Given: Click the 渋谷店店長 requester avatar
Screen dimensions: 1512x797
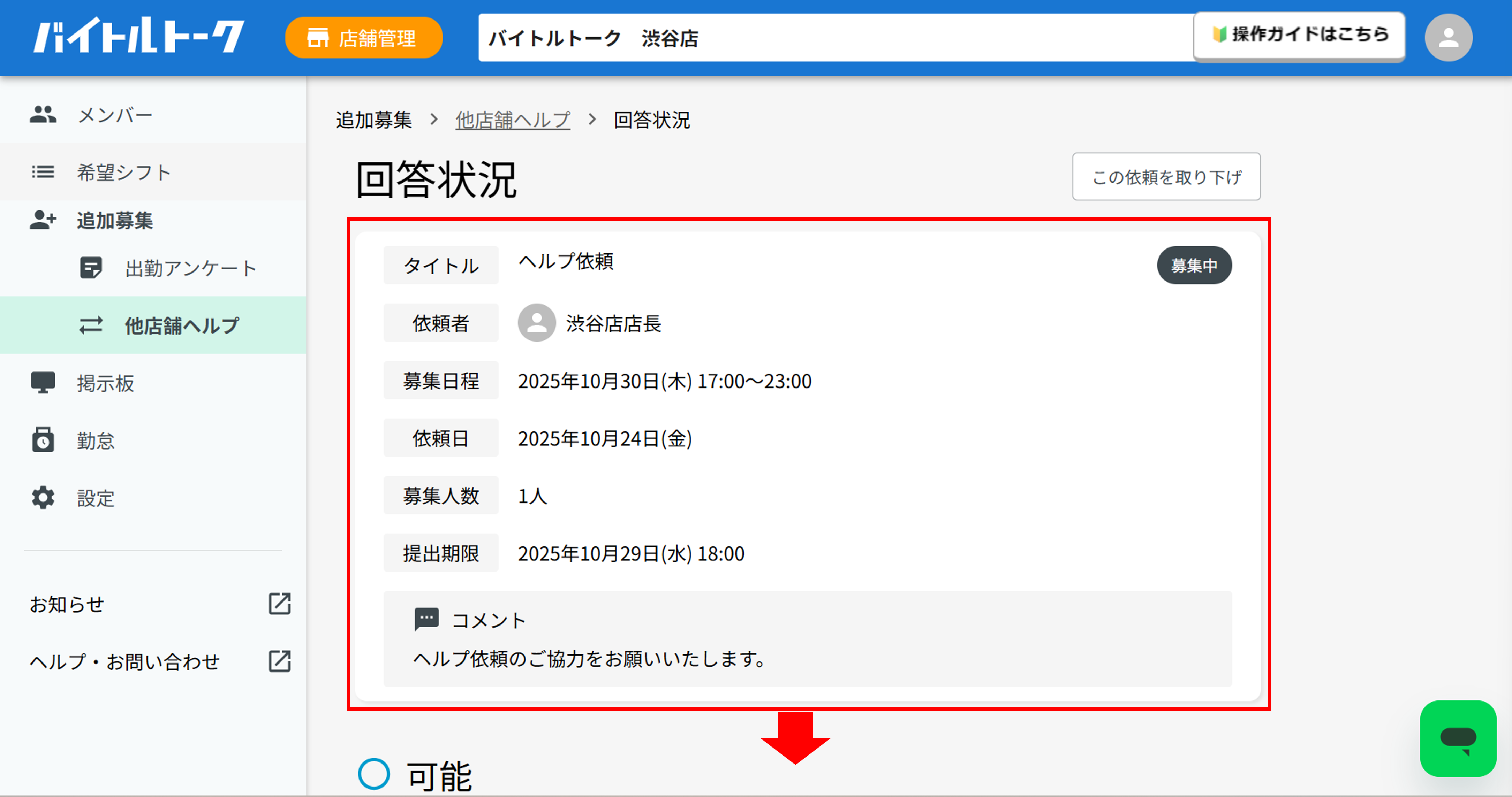Looking at the screenshot, I should (x=536, y=323).
